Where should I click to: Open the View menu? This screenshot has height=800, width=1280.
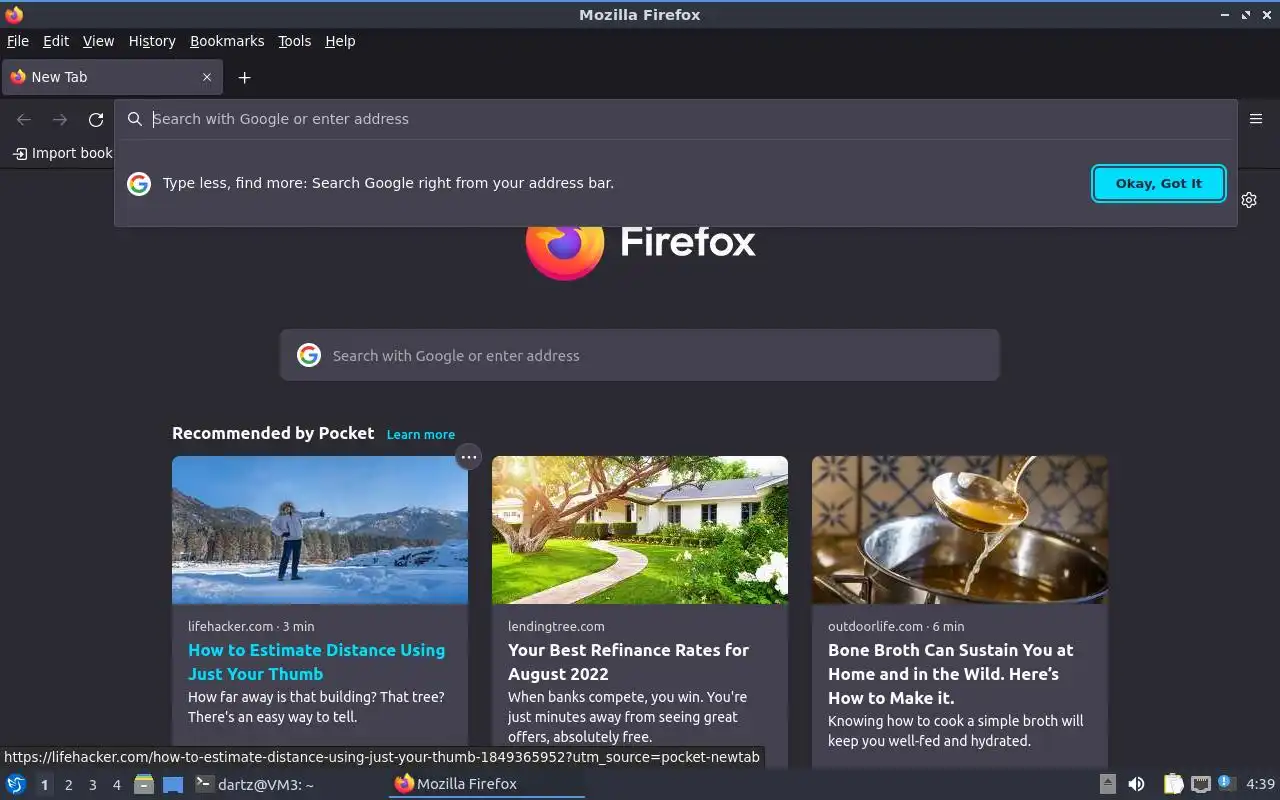click(x=98, y=41)
